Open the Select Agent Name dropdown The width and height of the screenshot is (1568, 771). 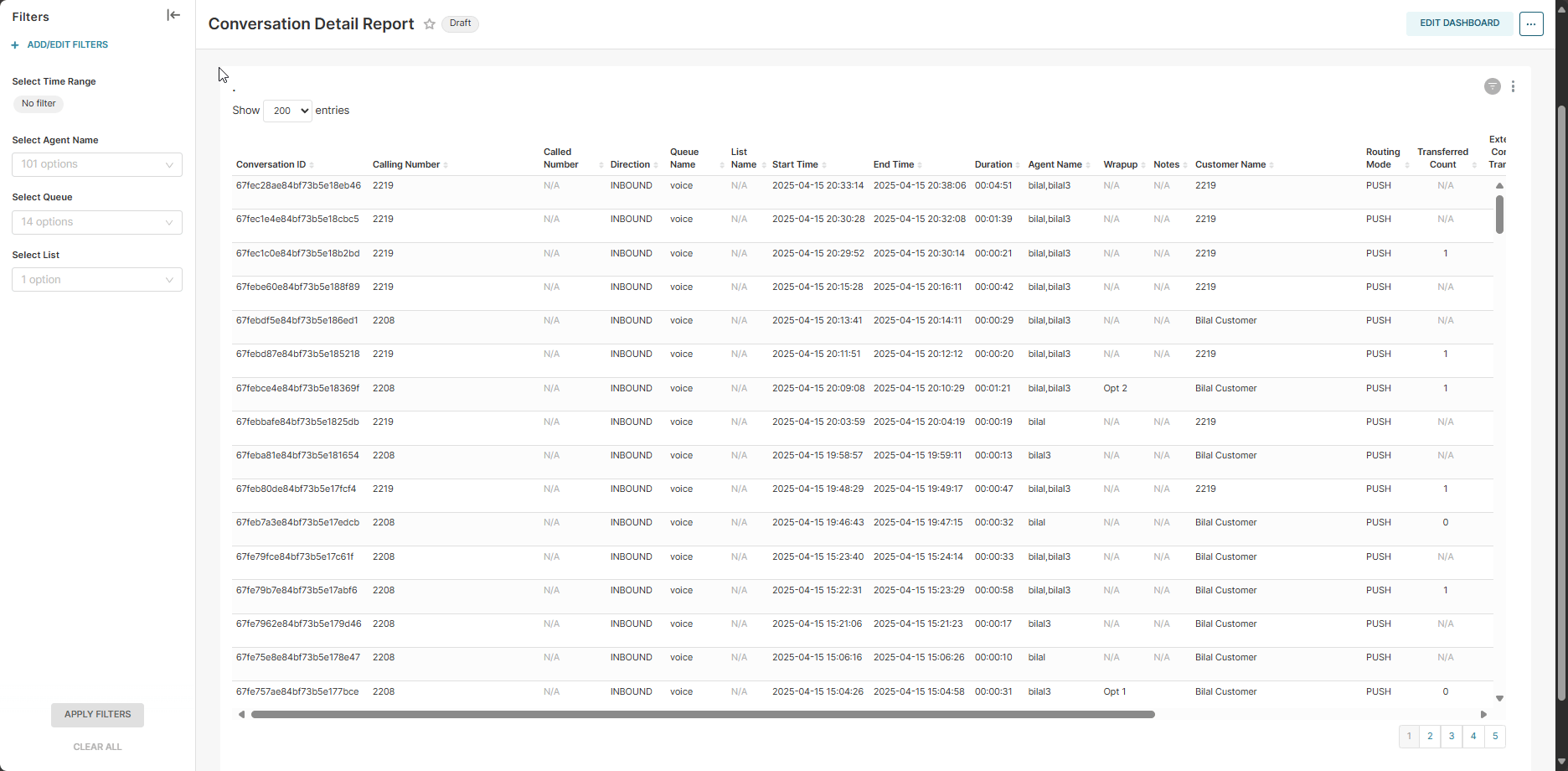click(x=97, y=164)
